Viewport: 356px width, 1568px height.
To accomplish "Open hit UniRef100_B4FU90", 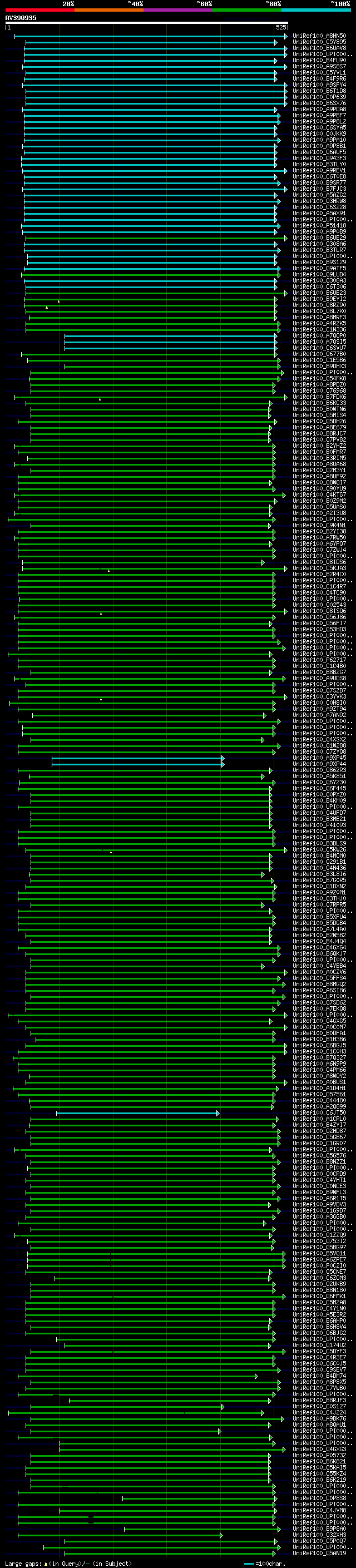I will (319, 60).
